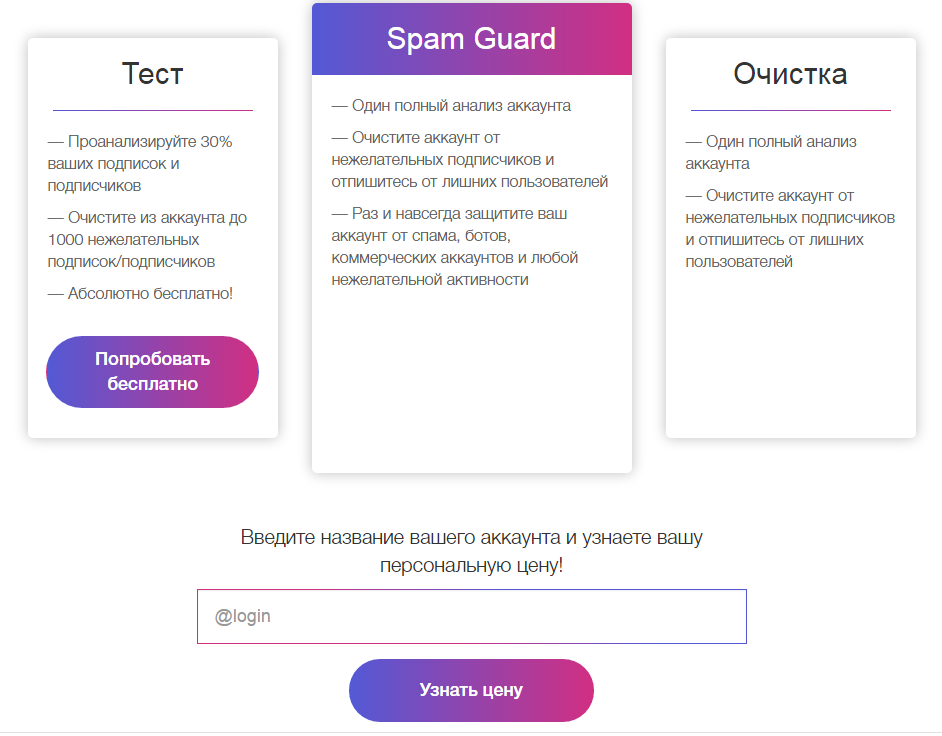Viewport: 942px width, 736px height.
Task: Click the Очистите до 1000 нежелательных line
Action: click(x=147, y=239)
